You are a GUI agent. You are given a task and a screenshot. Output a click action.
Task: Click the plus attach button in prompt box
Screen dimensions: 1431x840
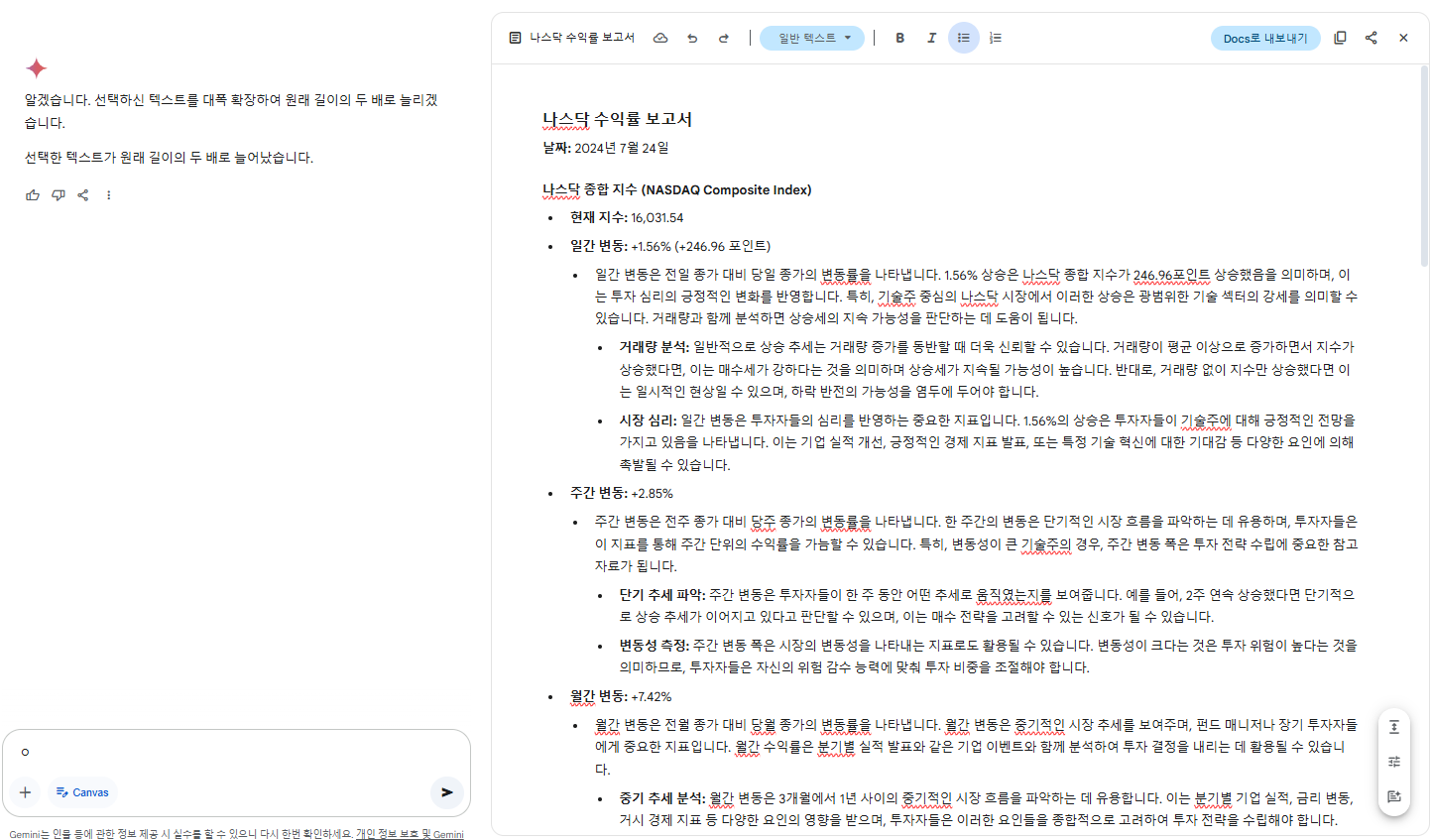(26, 792)
